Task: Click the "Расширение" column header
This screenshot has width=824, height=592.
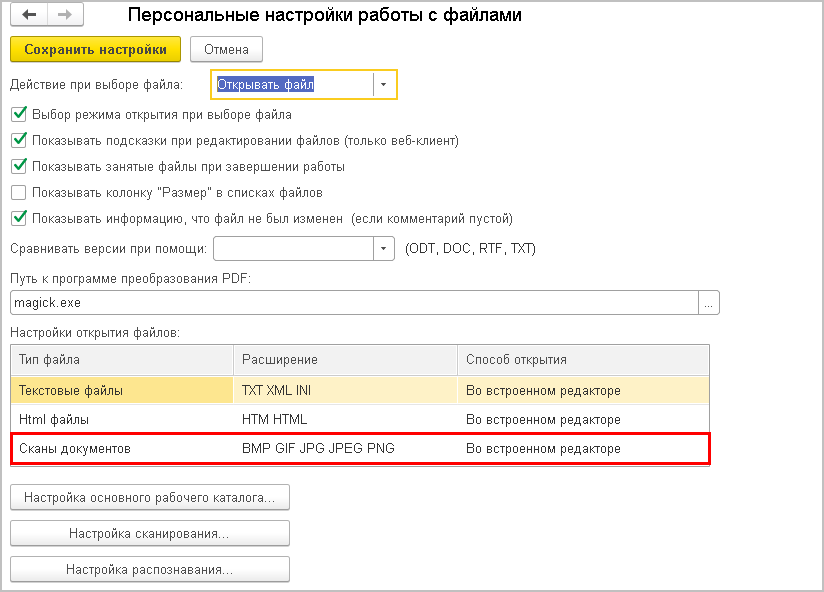Action: [x=345, y=359]
